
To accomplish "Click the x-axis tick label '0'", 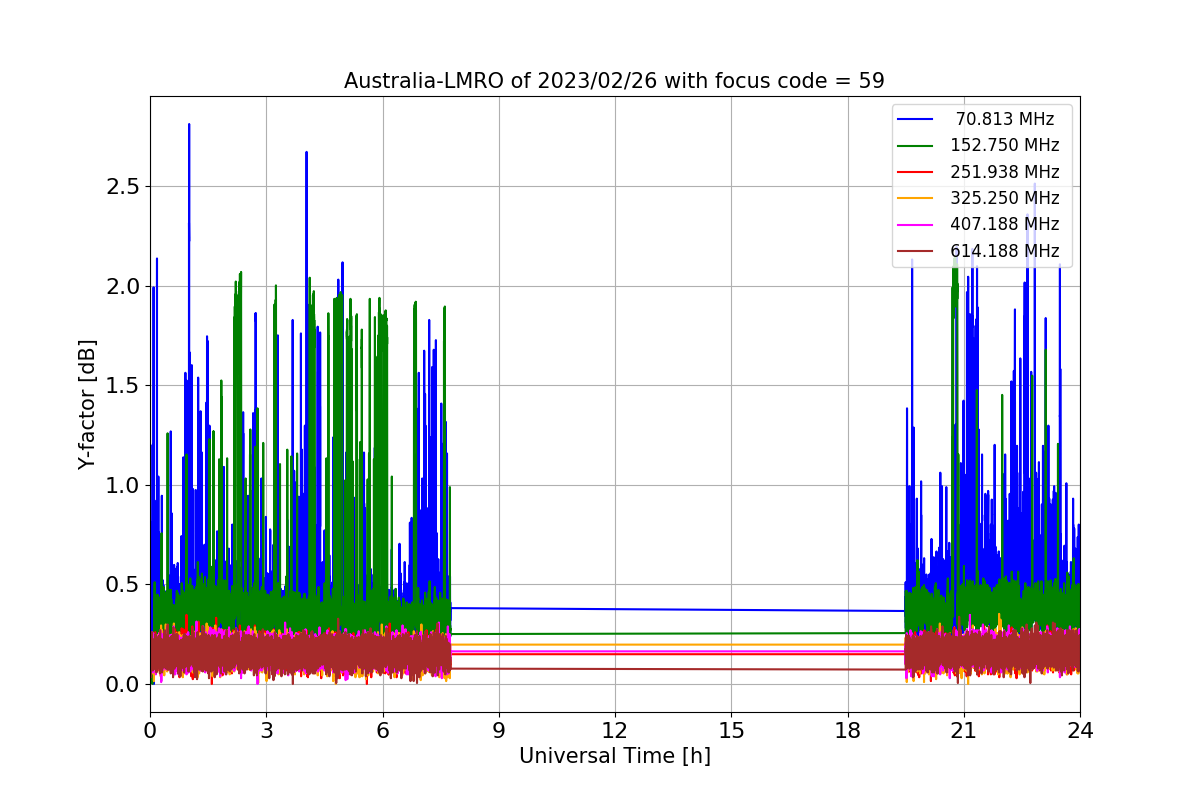I will tap(150, 731).
